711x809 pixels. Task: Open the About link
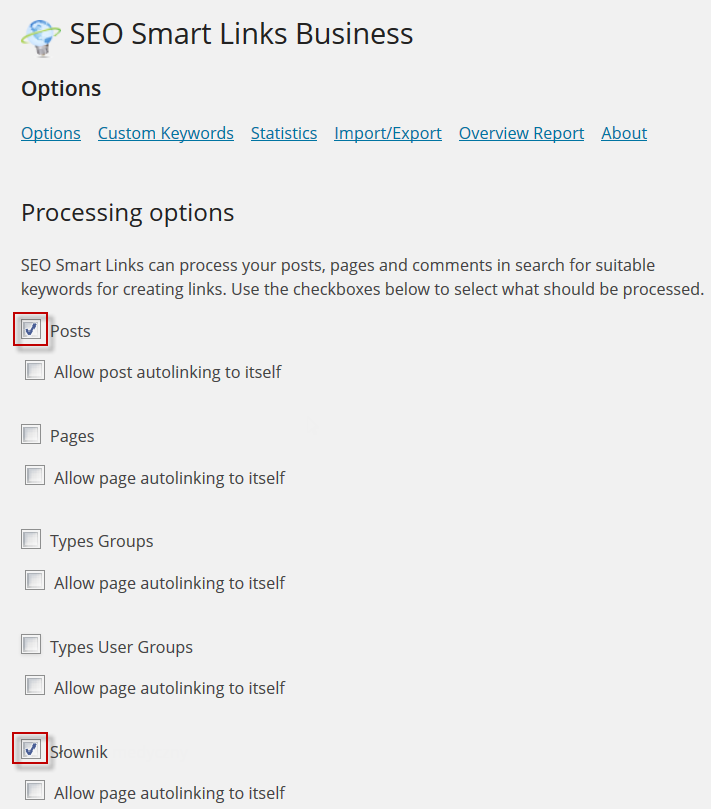pos(624,133)
